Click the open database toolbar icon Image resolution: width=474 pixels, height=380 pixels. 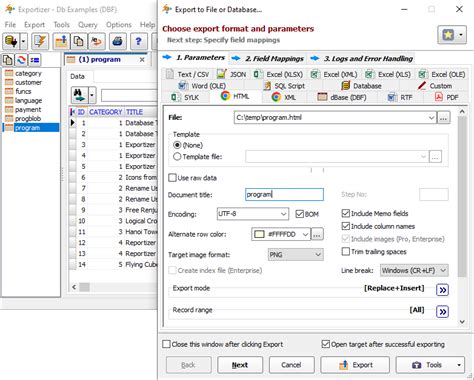point(11,41)
